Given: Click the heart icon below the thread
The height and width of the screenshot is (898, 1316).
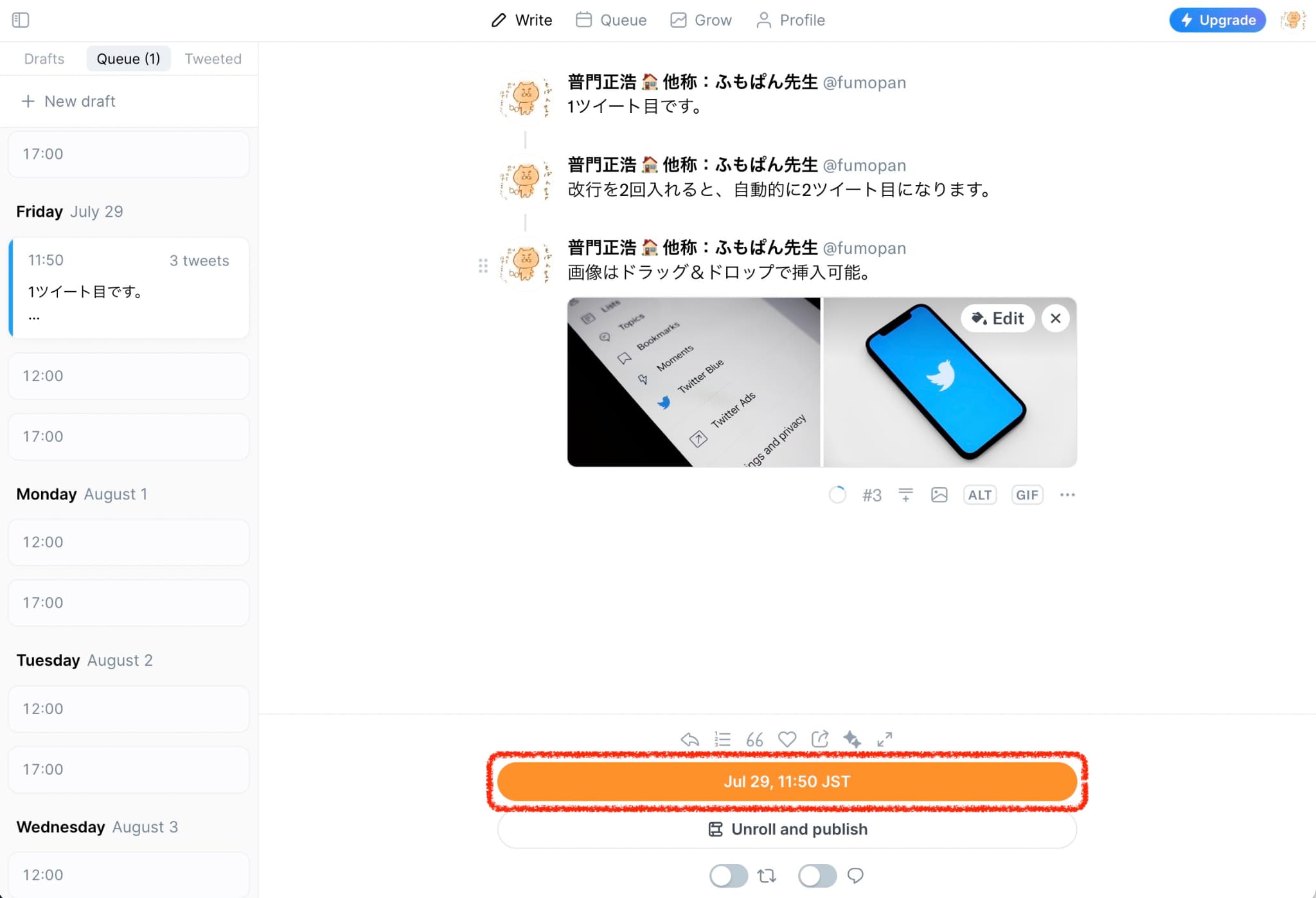Looking at the screenshot, I should pos(787,739).
